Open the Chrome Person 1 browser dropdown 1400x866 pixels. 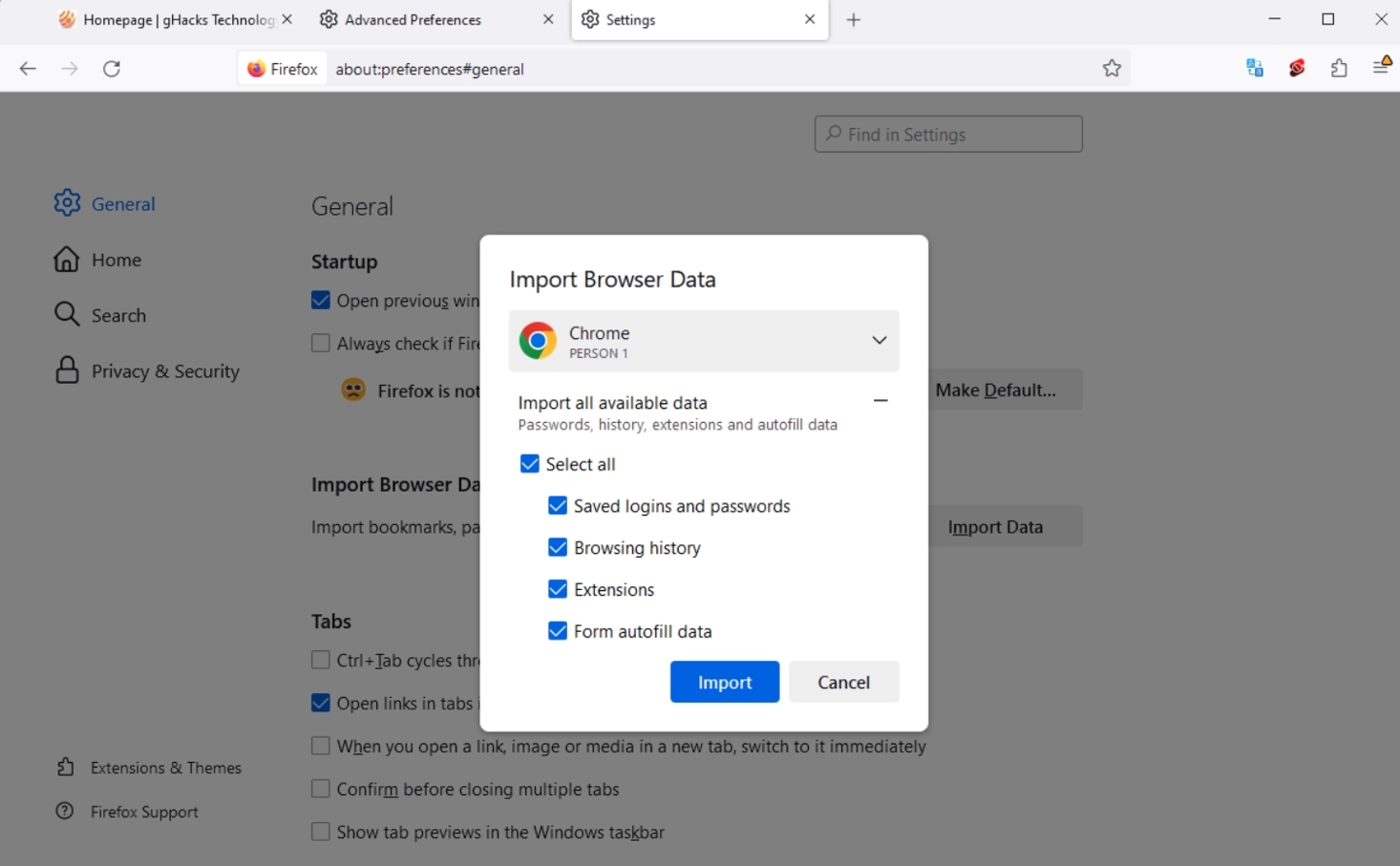tap(704, 341)
